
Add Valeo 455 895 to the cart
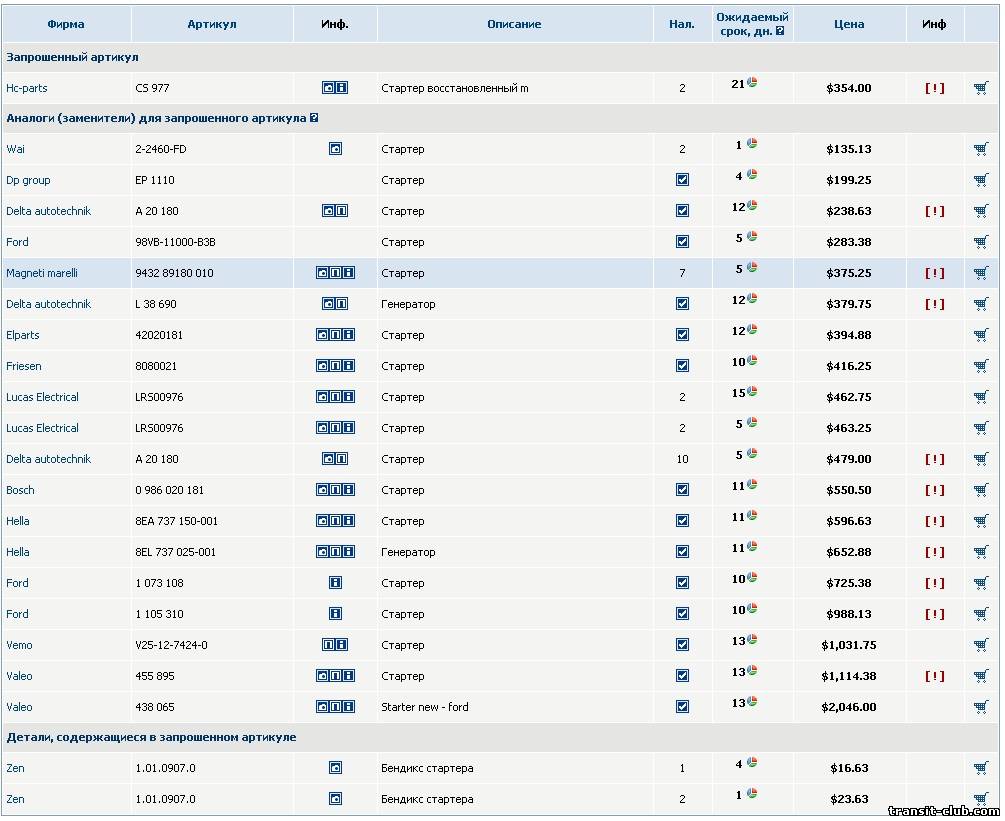(981, 676)
